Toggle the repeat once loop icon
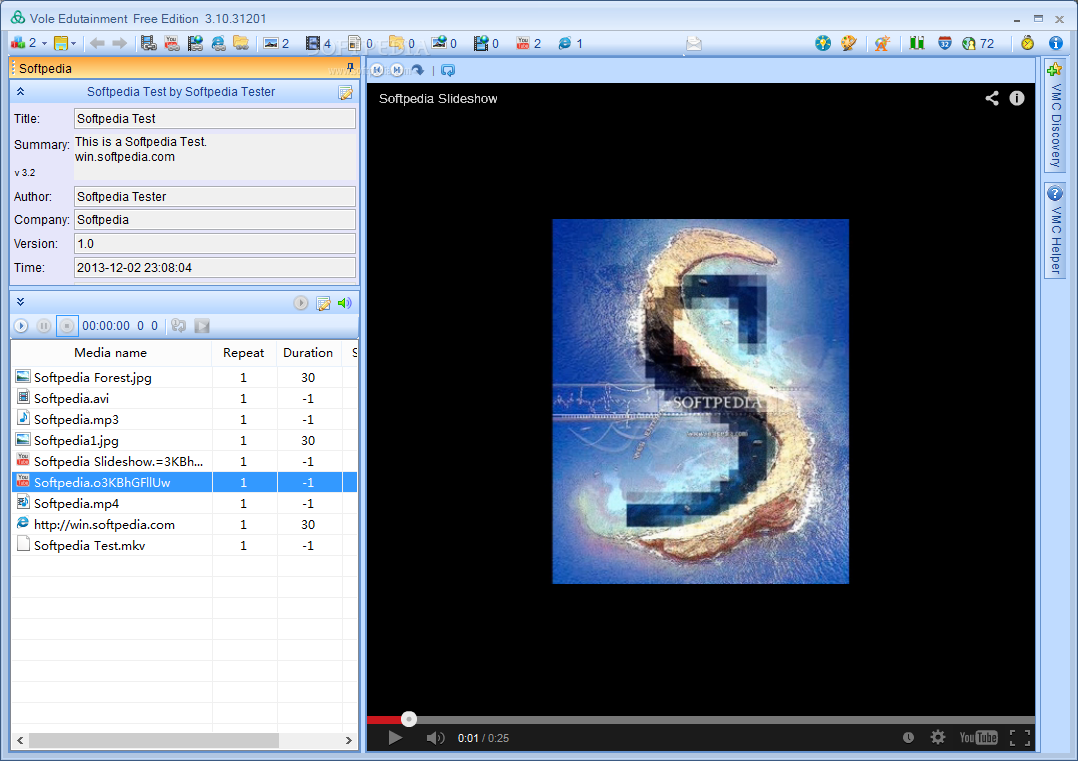 click(x=179, y=326)
